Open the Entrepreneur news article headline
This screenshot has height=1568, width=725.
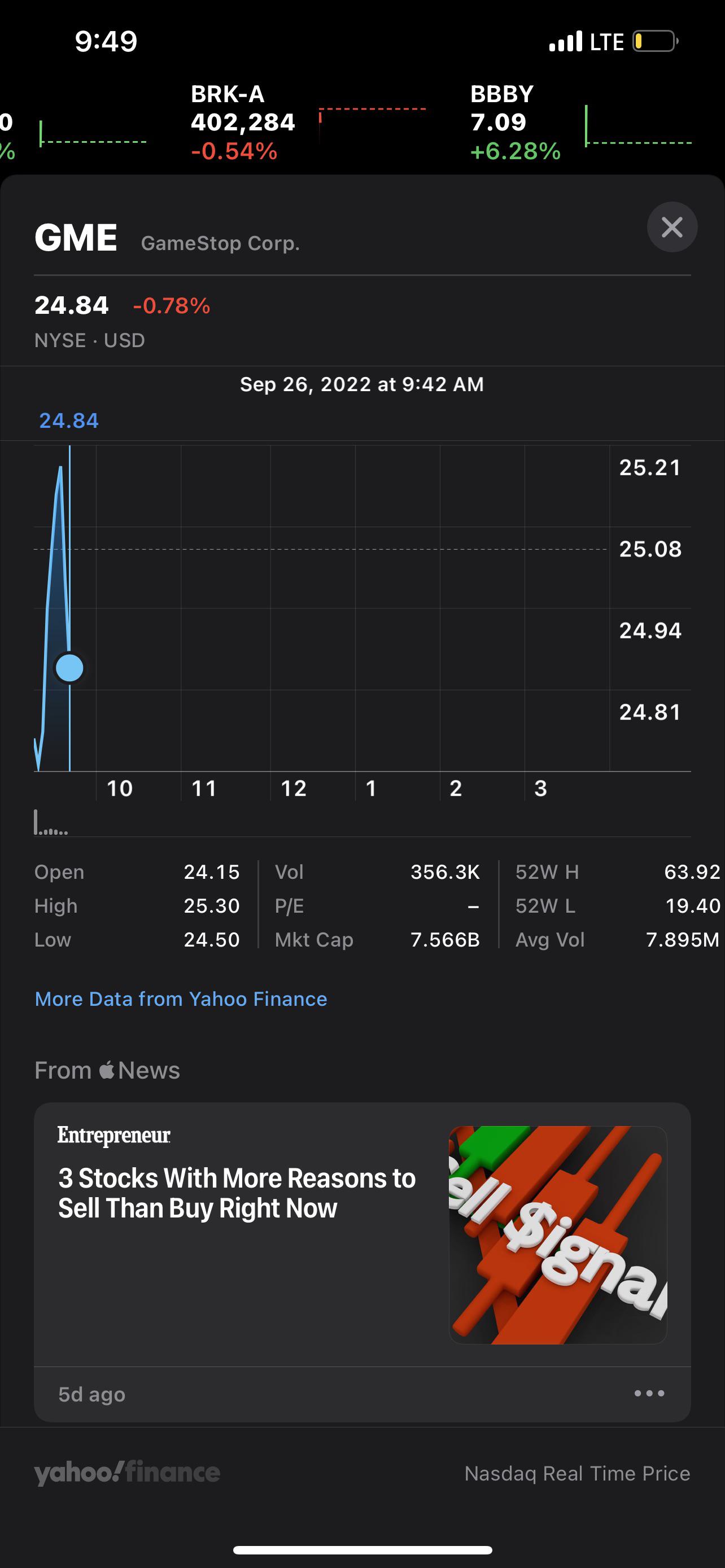(237, 1193)
